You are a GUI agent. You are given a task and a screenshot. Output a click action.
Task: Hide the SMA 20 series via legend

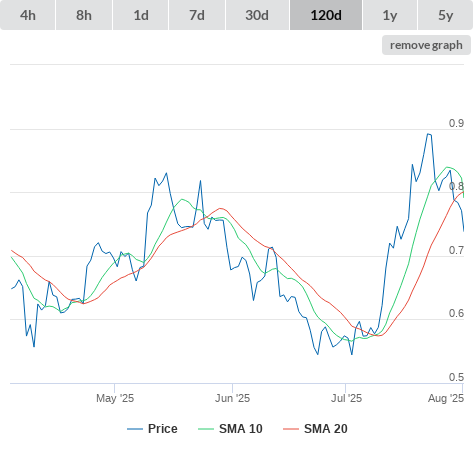[326, 429]
